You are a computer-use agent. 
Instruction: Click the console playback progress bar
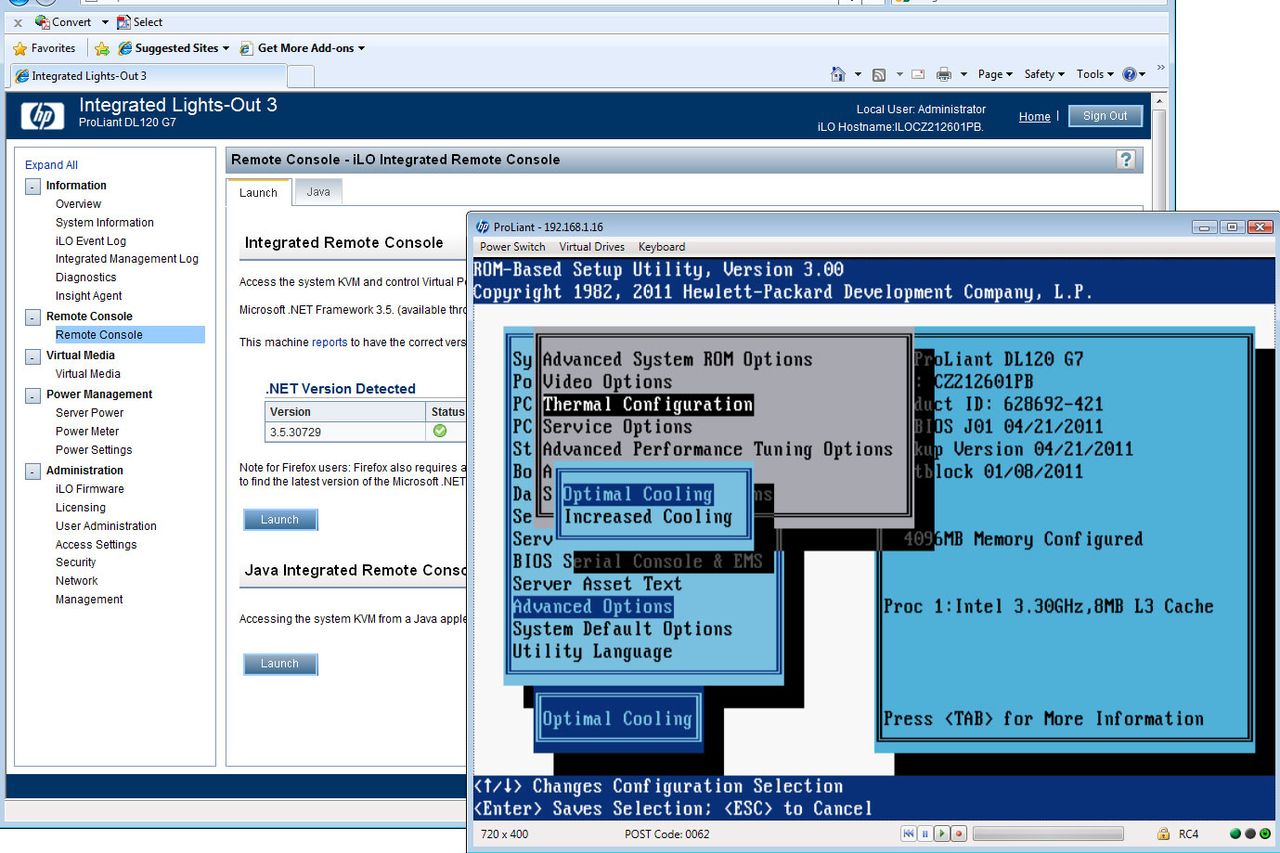pyautogui.click(x=1047, y=833)
